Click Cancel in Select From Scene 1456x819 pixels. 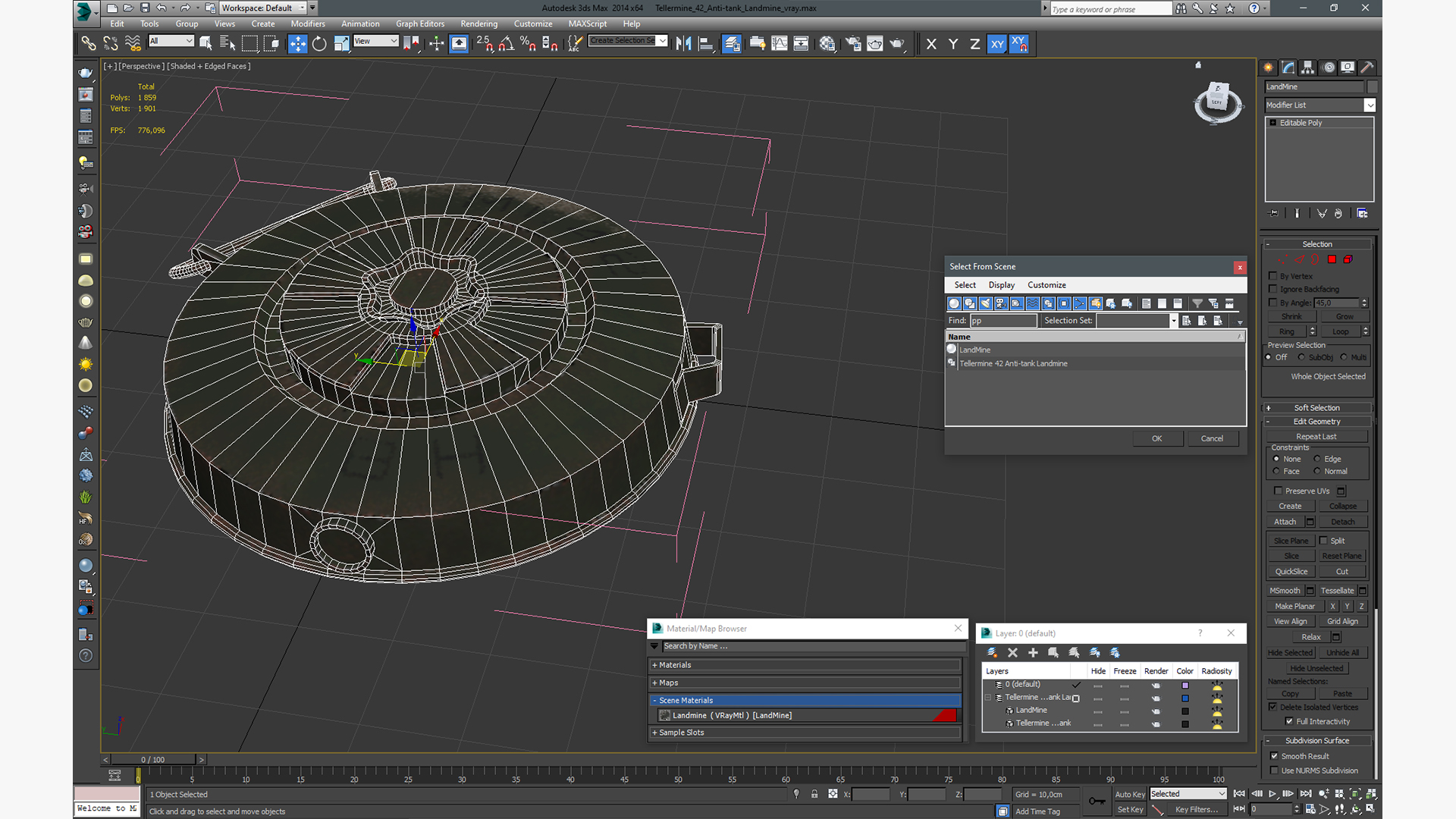(1212, 438)
